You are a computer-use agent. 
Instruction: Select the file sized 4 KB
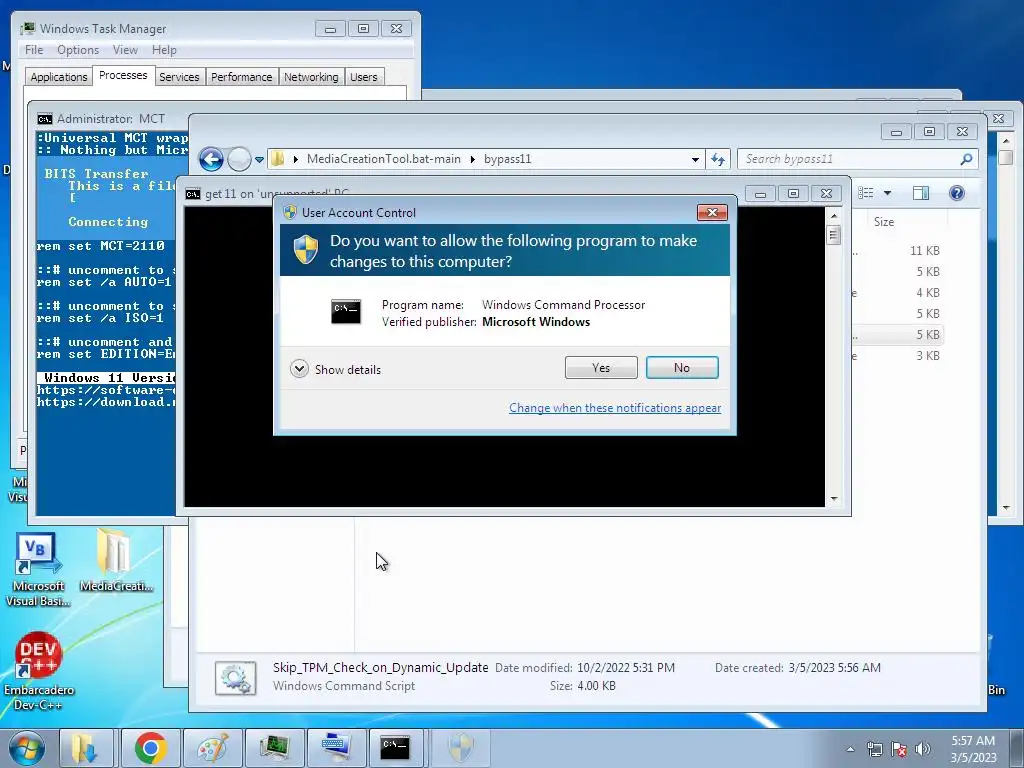[x=927, y=293]
